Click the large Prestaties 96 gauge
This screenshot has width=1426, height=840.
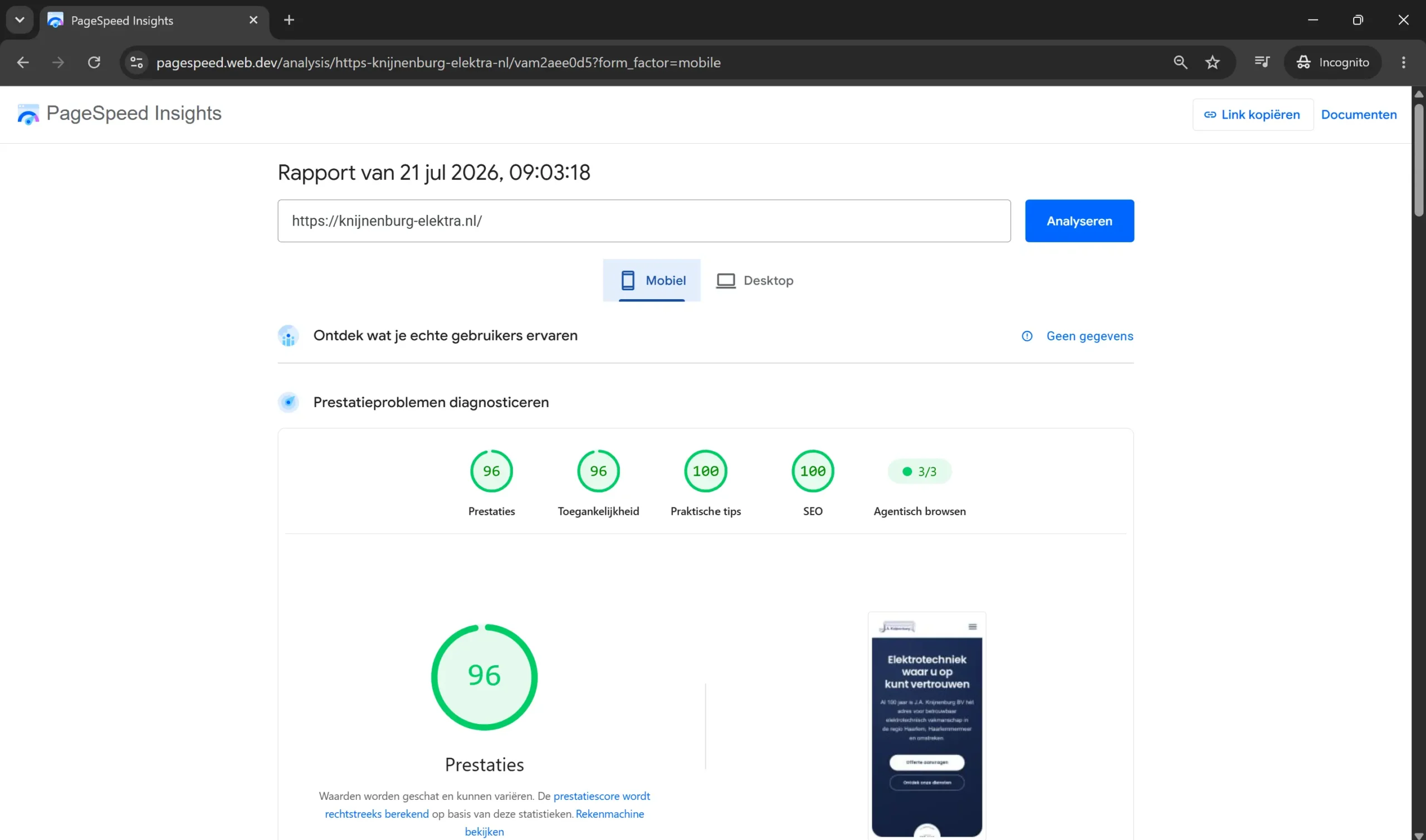485,677
